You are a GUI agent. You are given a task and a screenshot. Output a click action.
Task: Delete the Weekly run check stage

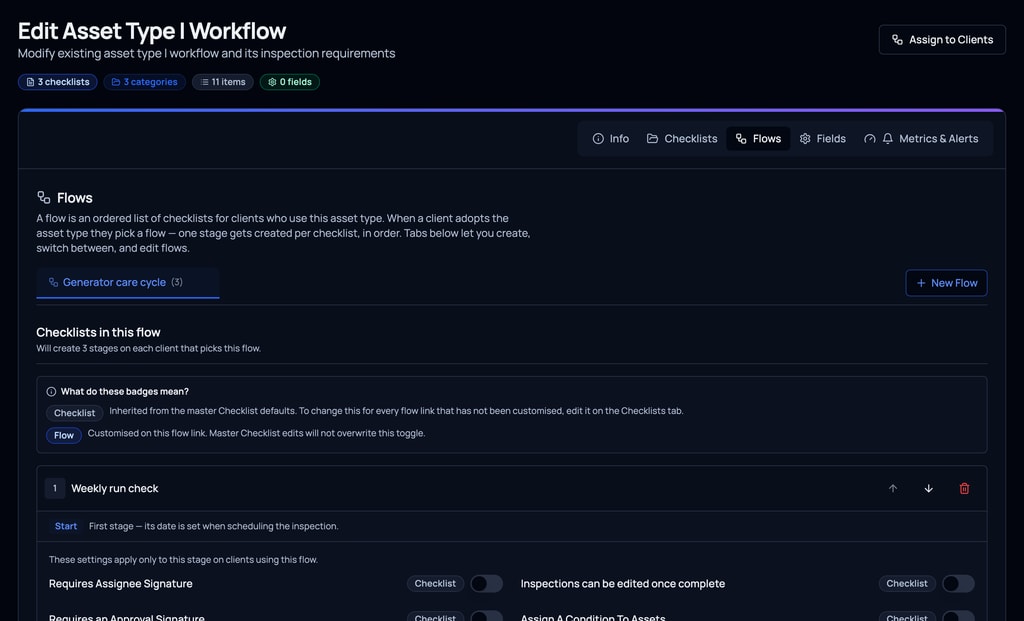tap(964, 488)
